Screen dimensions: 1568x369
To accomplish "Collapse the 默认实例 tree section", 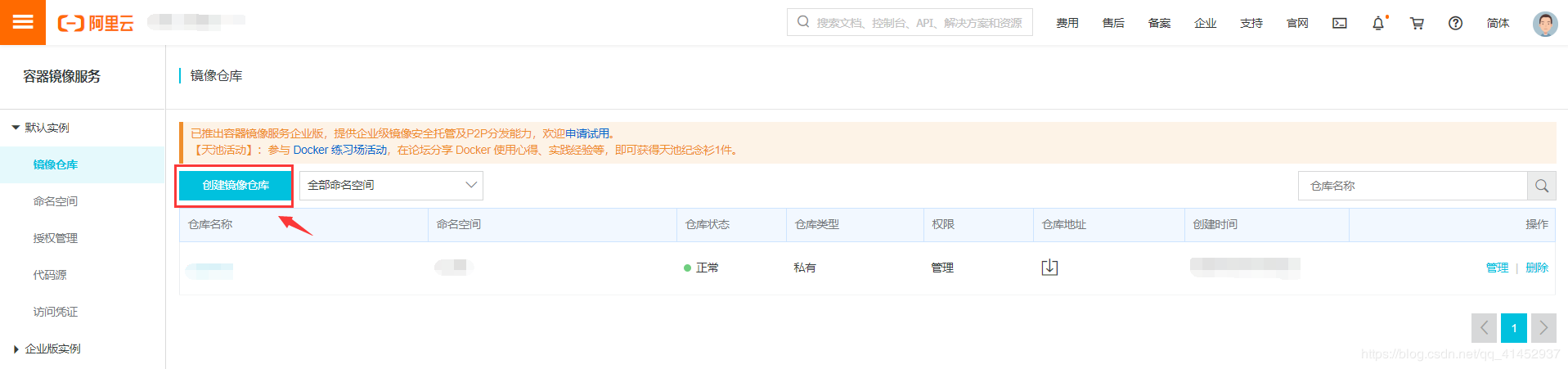I will pos(16,128).
